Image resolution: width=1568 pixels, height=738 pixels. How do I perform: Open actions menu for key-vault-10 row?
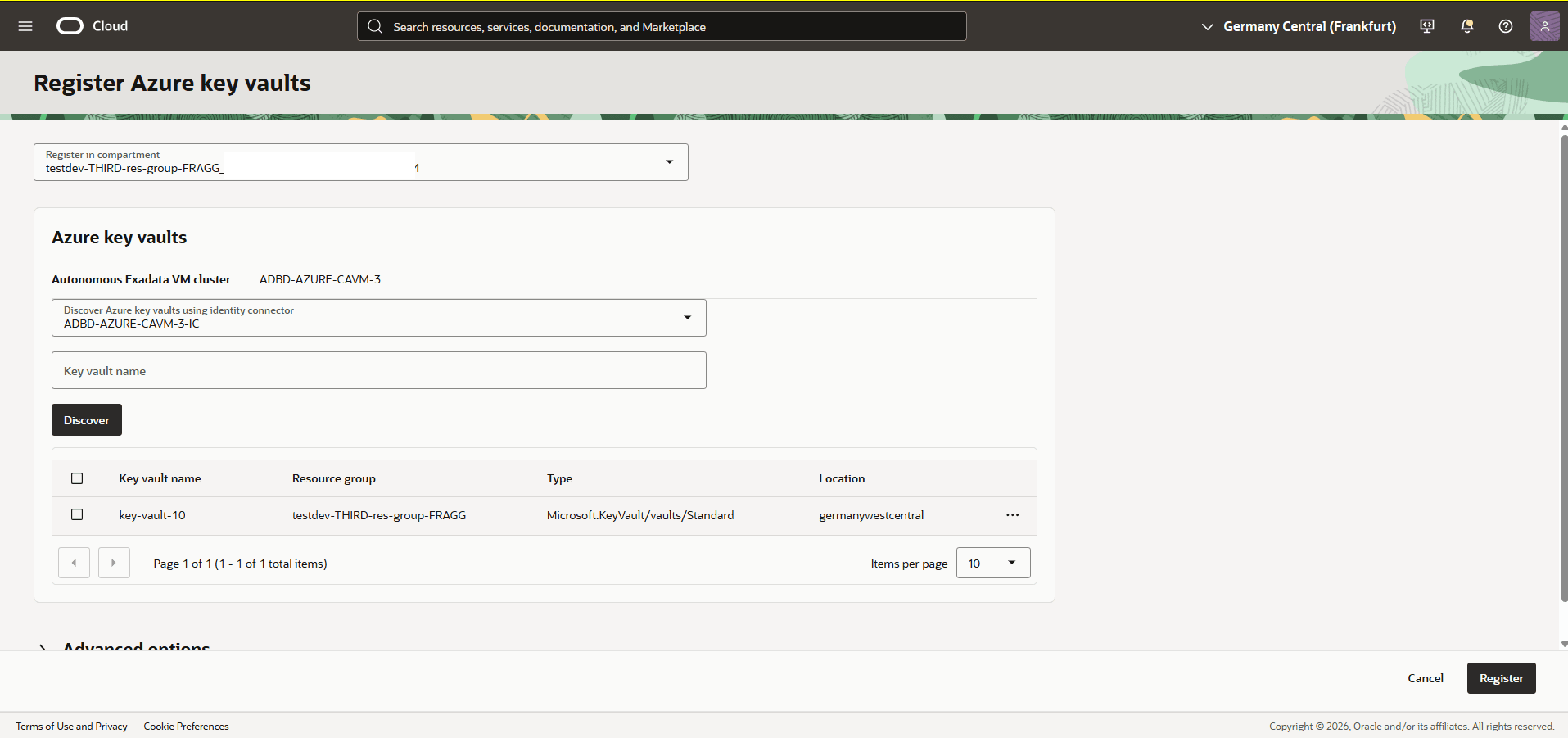coord(1012,515)
